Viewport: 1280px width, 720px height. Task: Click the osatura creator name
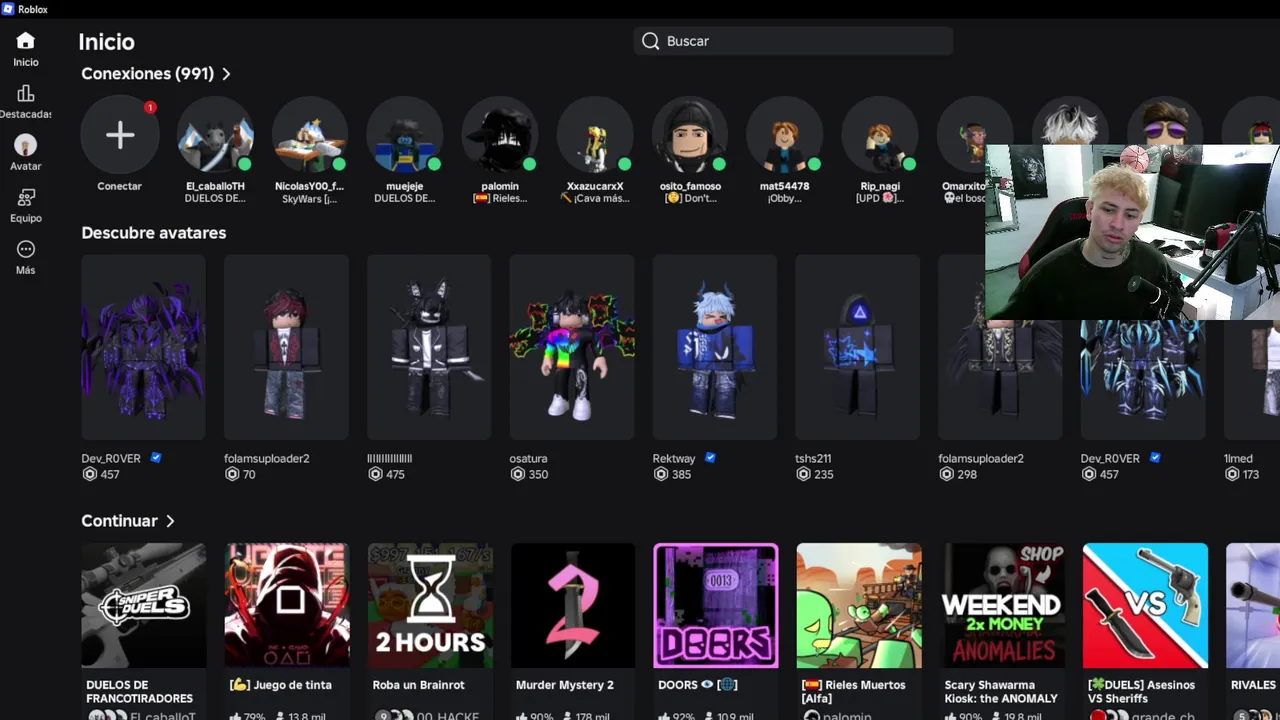pyautogui.click(x=528, y=458)
